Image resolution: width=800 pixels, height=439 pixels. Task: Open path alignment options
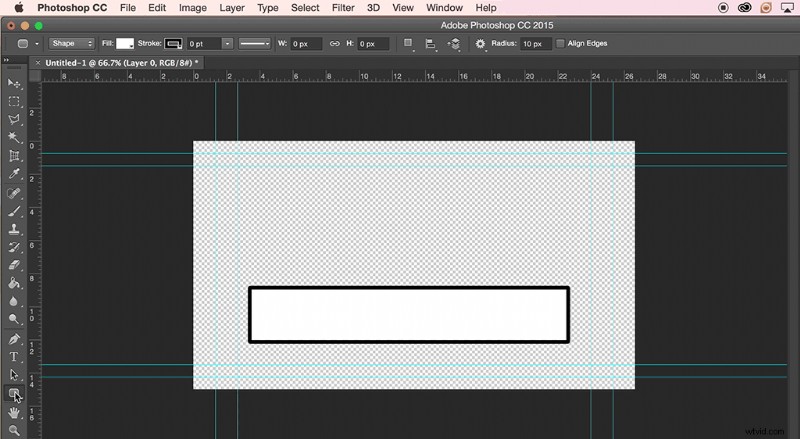[x=431, y=44]
